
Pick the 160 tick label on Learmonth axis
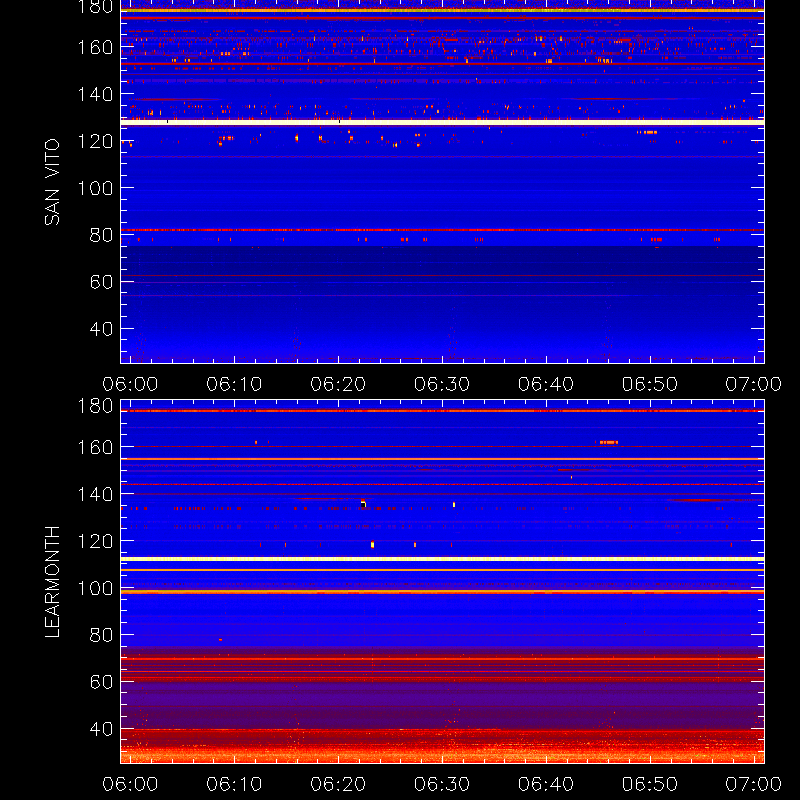[95, 447]
